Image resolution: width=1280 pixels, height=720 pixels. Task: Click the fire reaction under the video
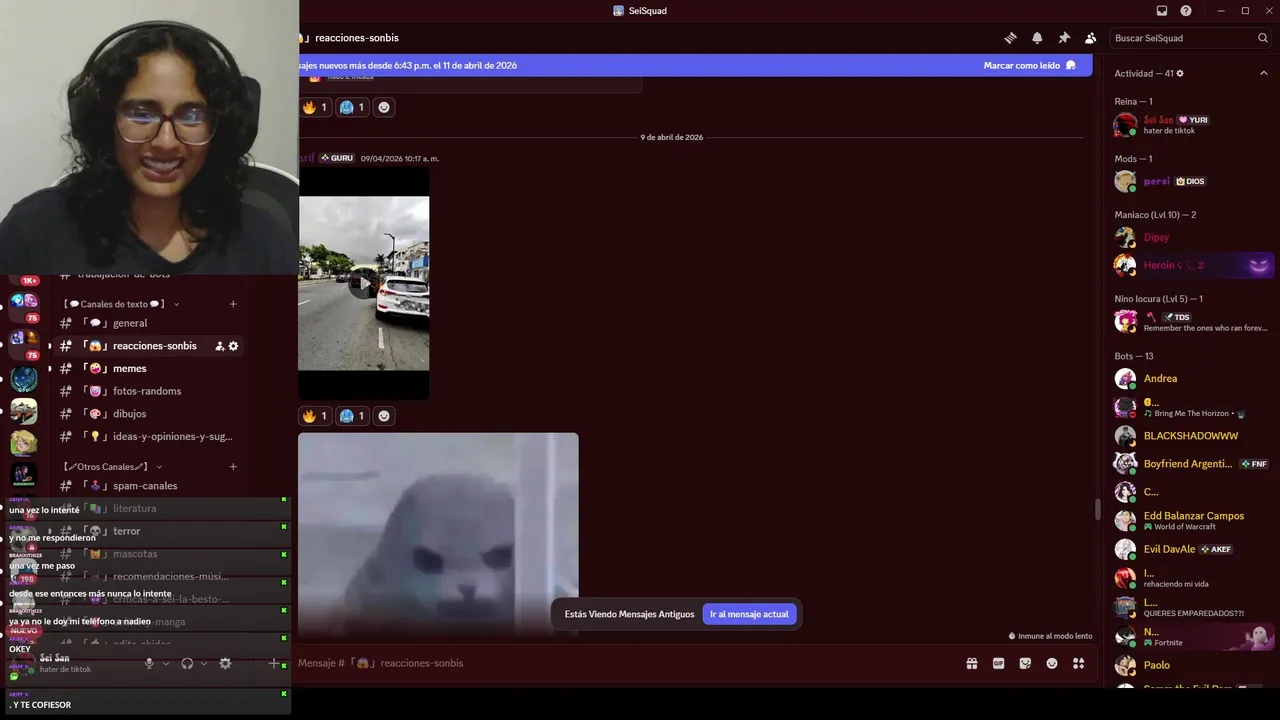pyautogui.click(x=315, y=415)
